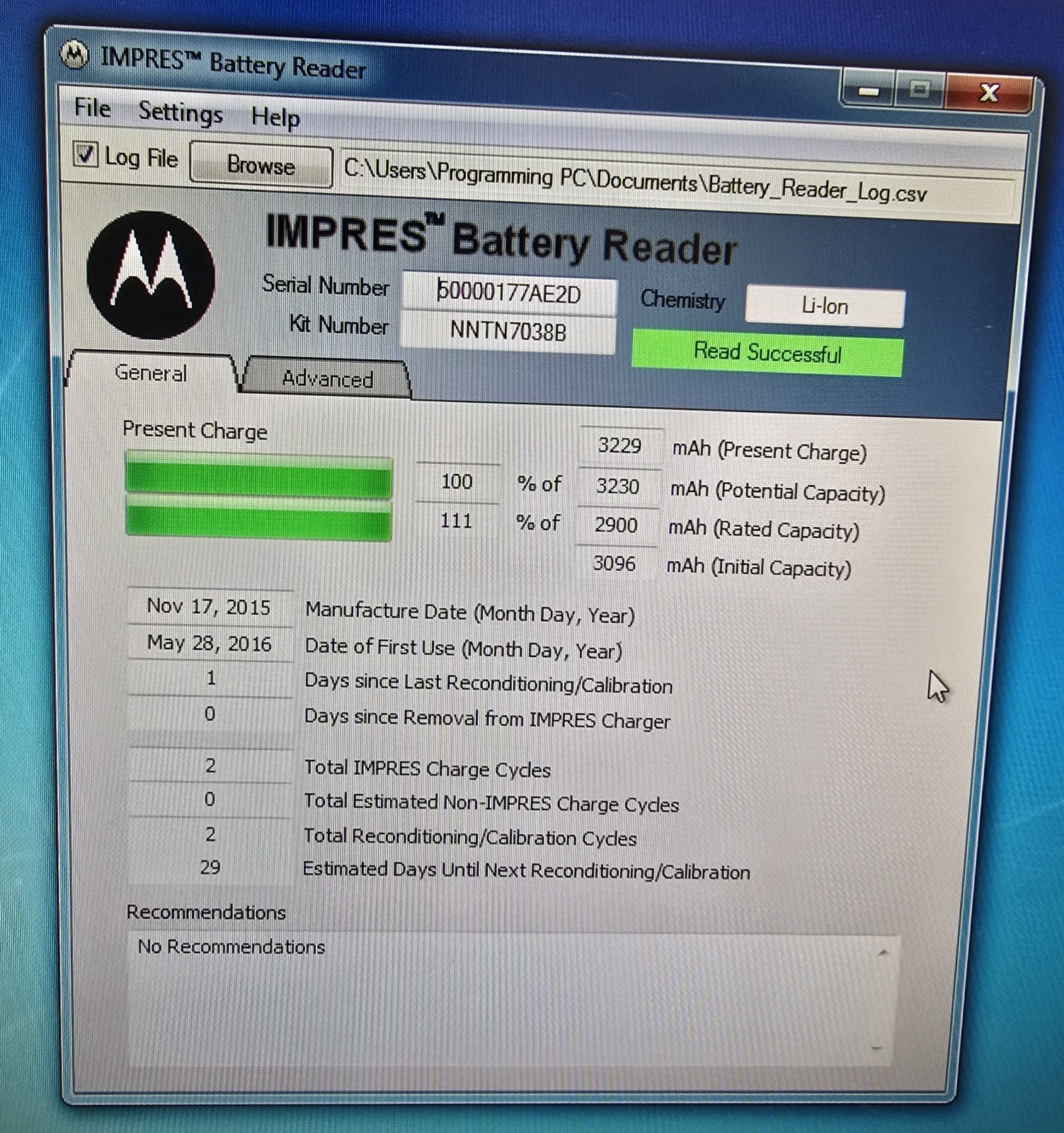1064x1133 pixels.
Task: Open the Help menu
Action: (275, 118)
